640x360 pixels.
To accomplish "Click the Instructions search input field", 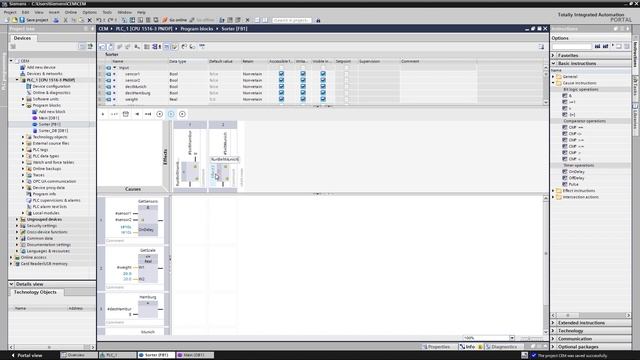I will pyautogui.click(x=571, y=47).
